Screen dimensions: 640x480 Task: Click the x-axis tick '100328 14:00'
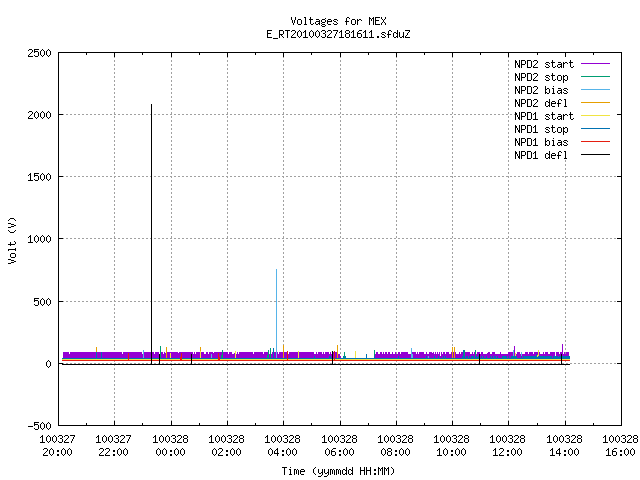pos(564,446)
